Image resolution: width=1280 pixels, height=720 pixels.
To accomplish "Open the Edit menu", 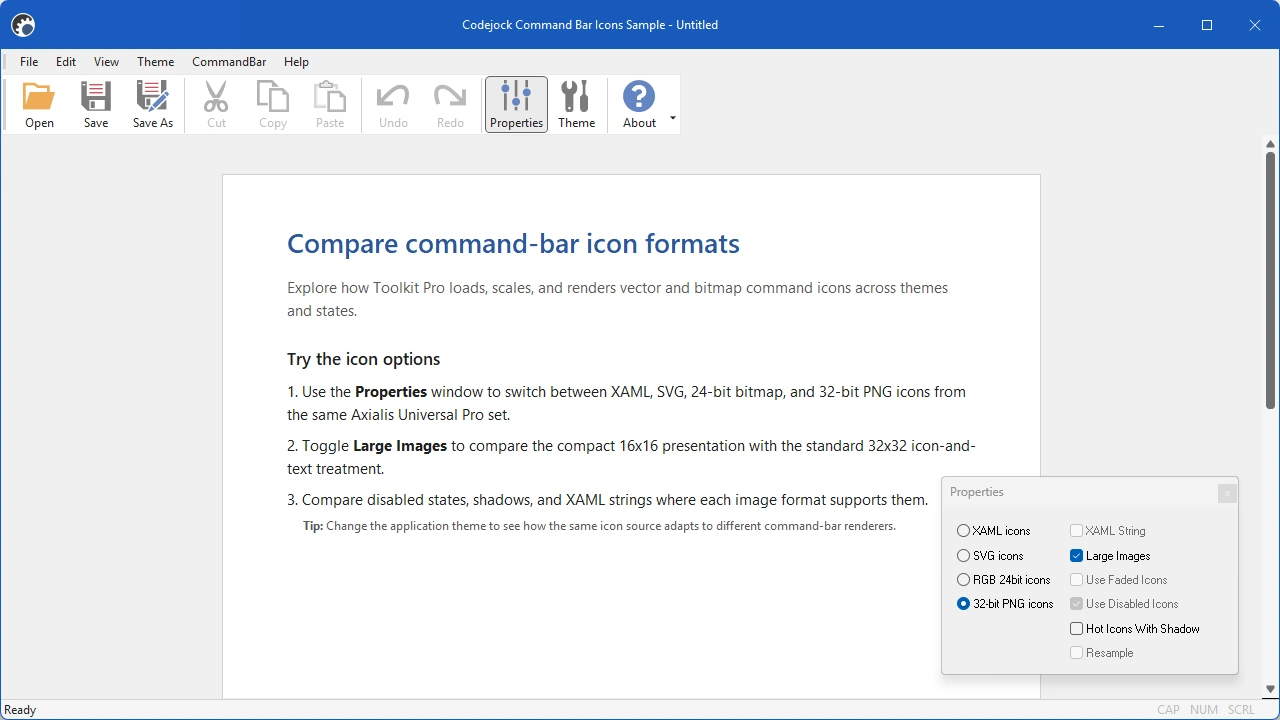I will click(66, 61).
